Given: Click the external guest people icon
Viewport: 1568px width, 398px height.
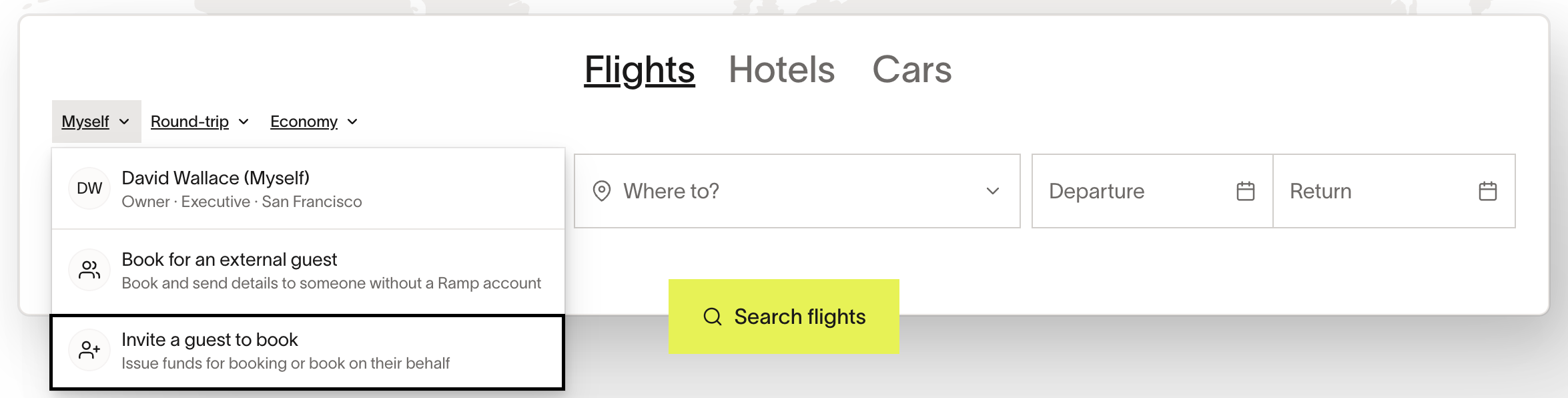Looking at the screenshot, I should click(x=89, y=270).
